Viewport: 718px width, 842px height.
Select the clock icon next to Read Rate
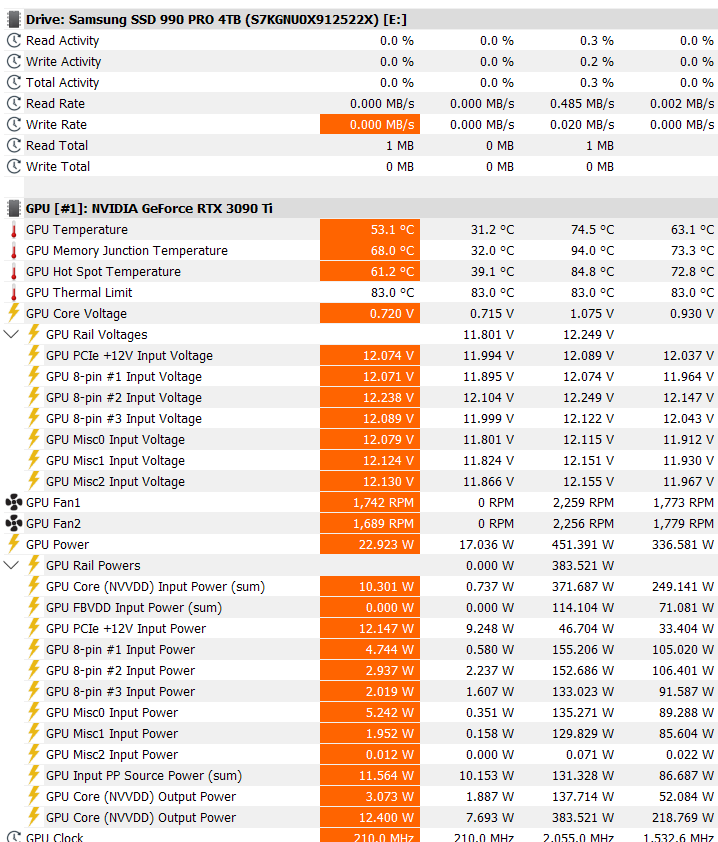click(x=13, y=103)
